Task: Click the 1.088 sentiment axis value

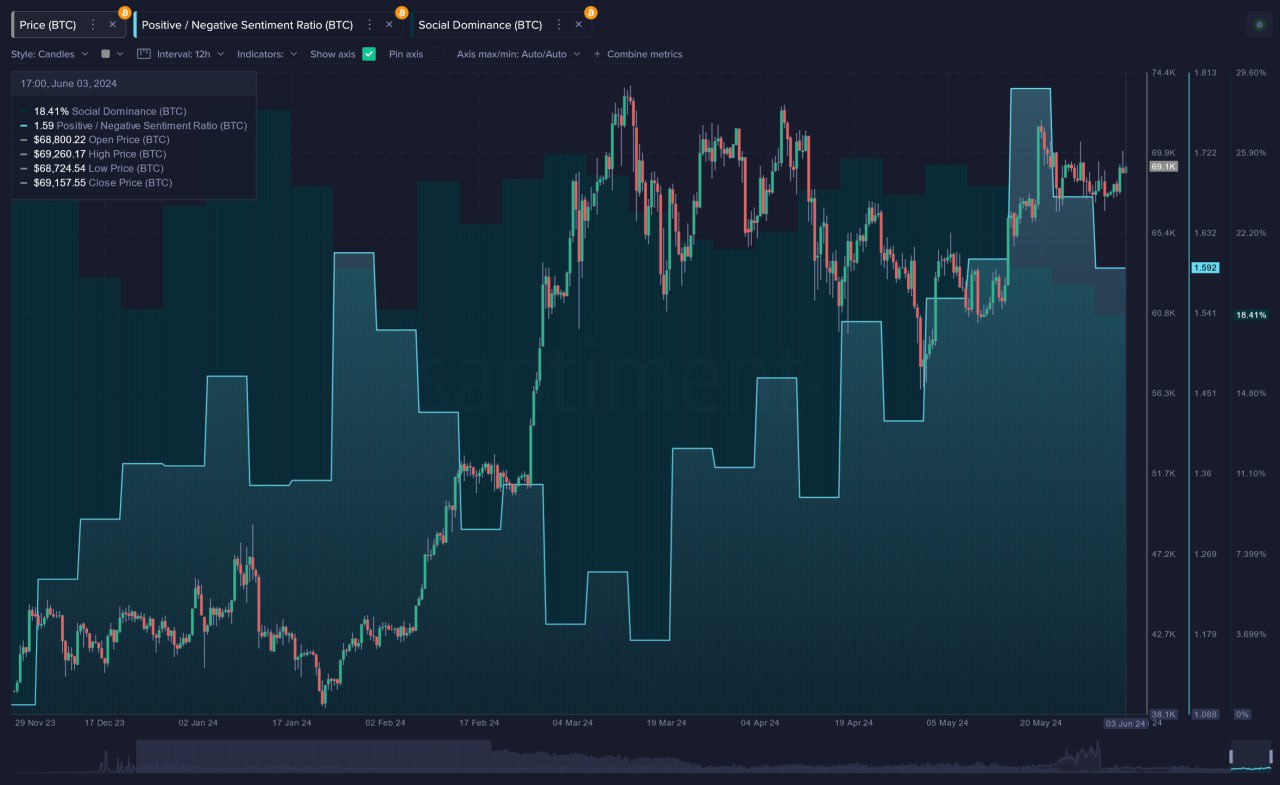Action: tap(1205, 714)
